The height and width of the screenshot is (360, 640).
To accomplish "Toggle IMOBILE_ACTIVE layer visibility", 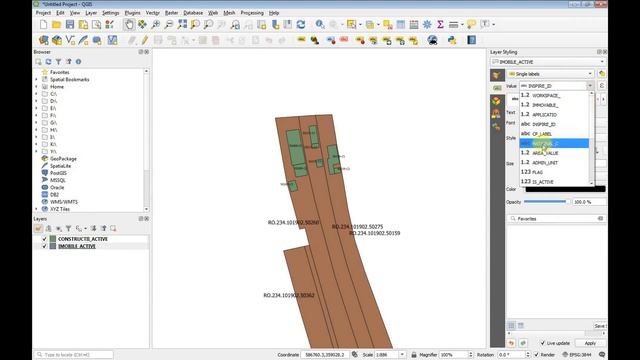I will click(44, 246).
